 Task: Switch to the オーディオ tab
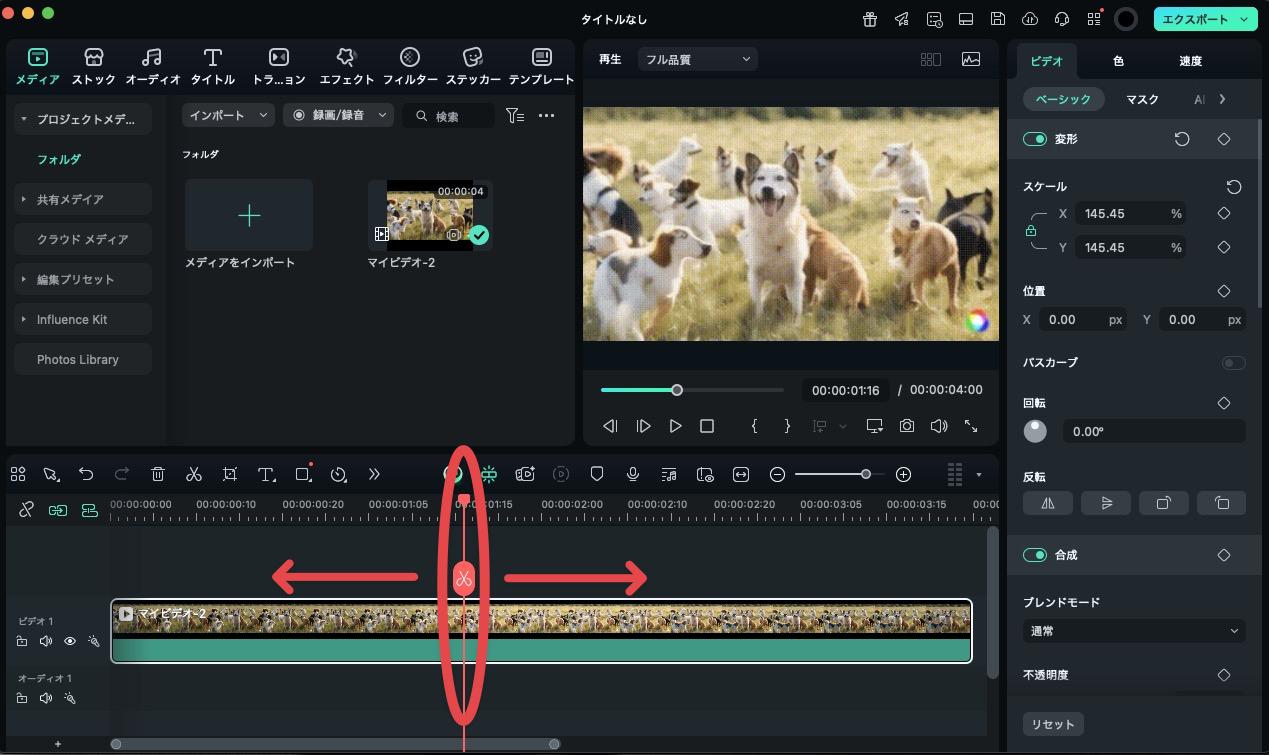(153, 66)
